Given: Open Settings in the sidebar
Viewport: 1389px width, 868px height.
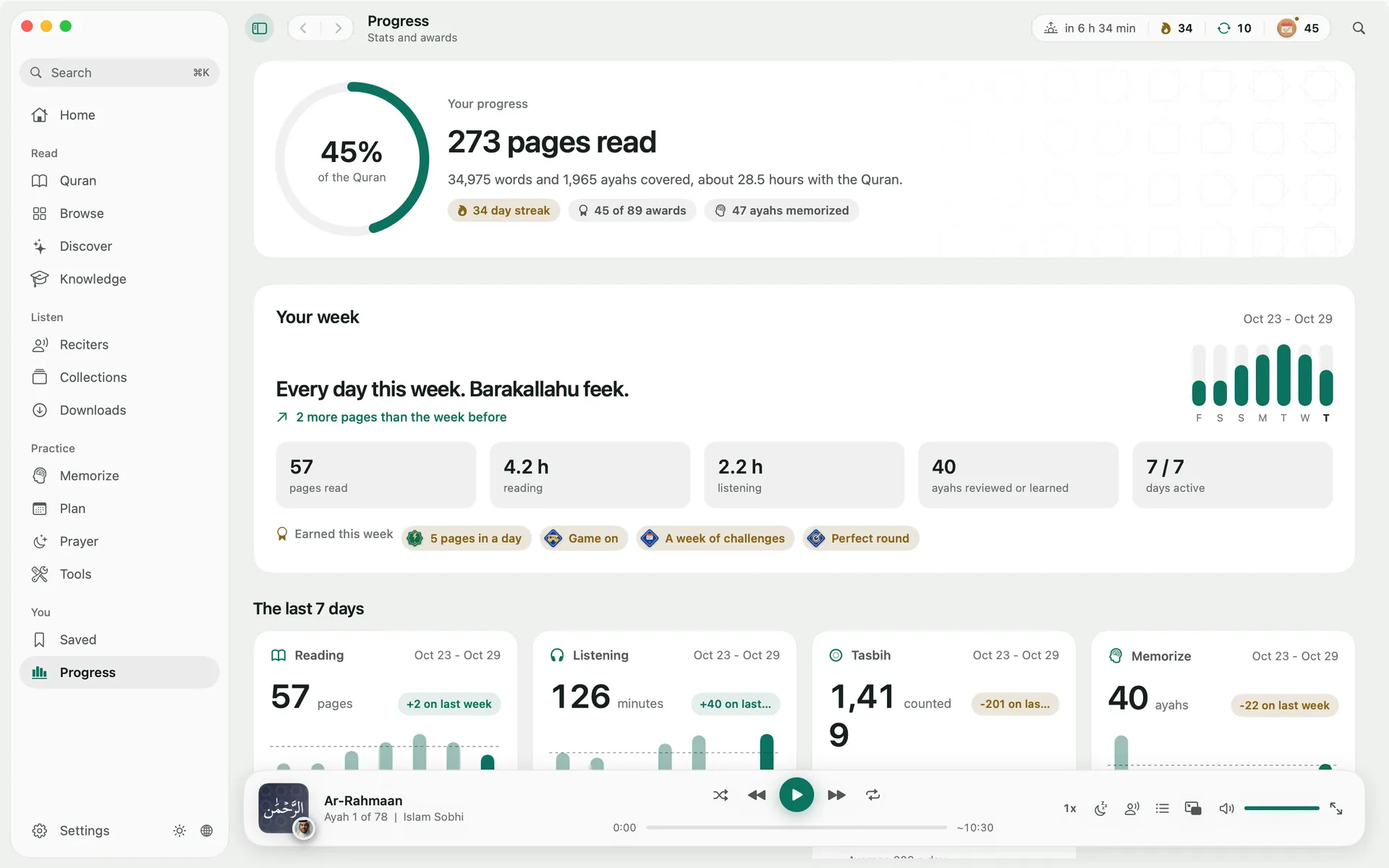Looking at the screenshot, I should tap(71, 830).
